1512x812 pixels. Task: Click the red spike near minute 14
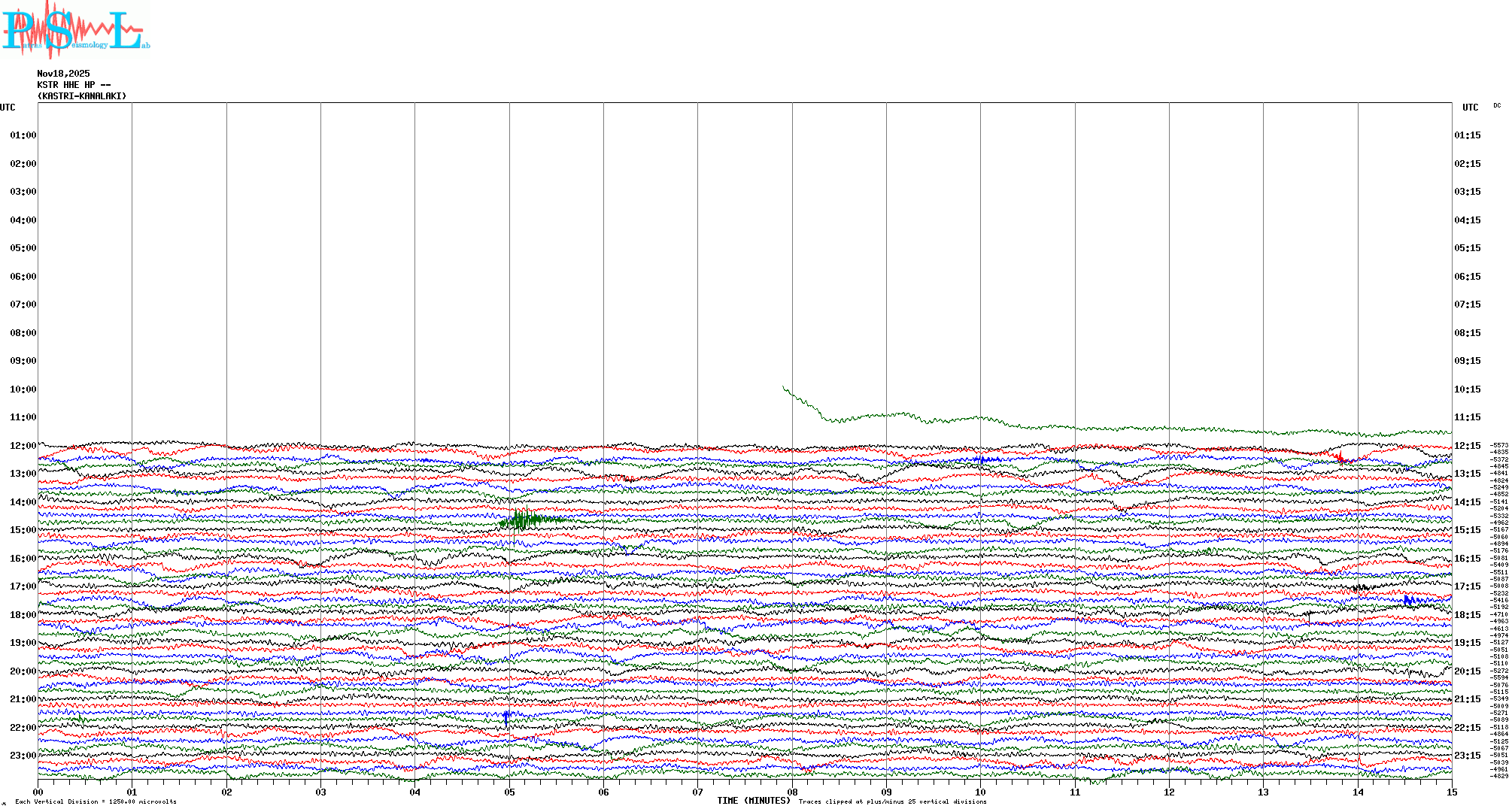click(x=1340, y=456)
